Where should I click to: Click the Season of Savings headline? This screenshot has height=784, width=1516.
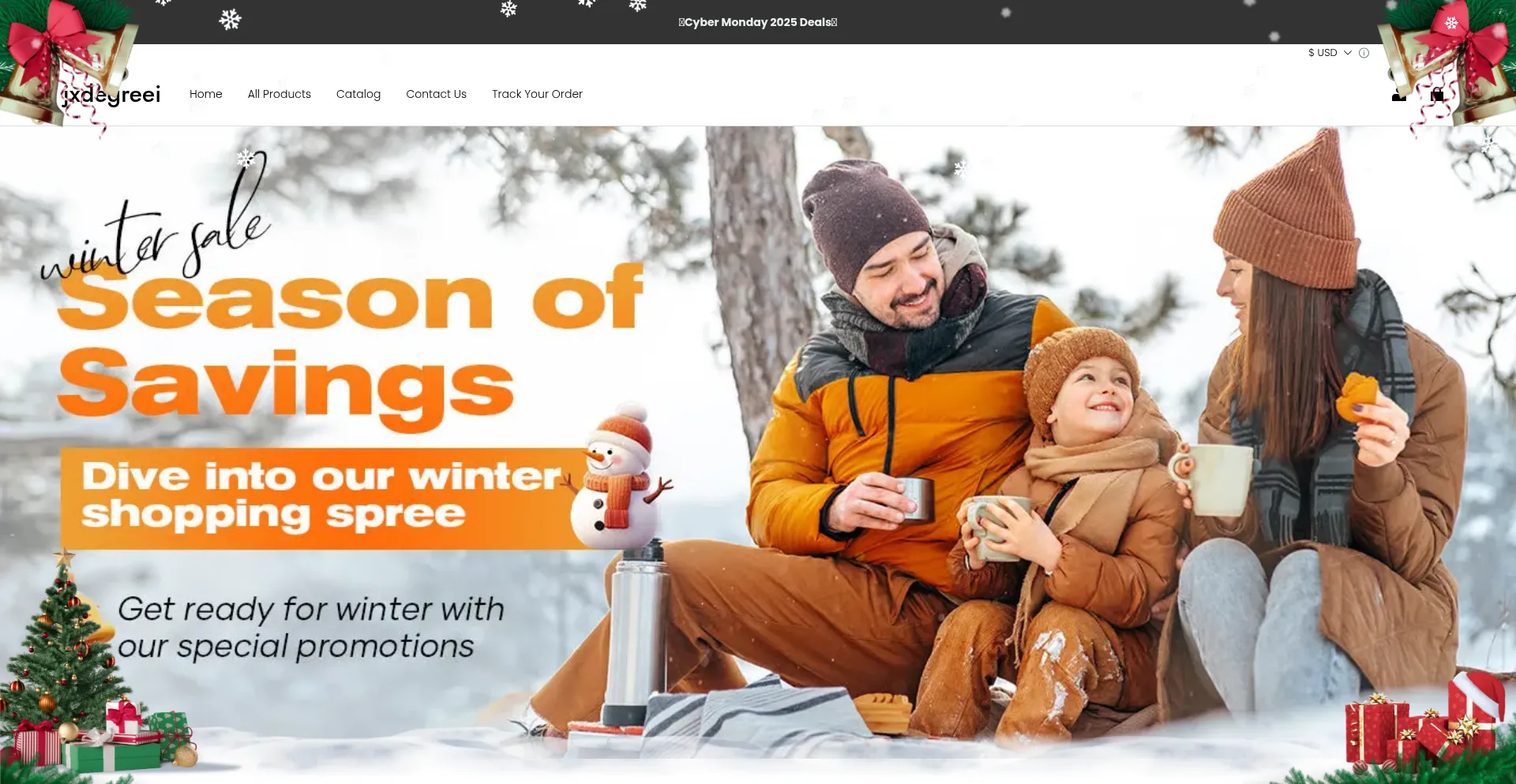point(351,346)
